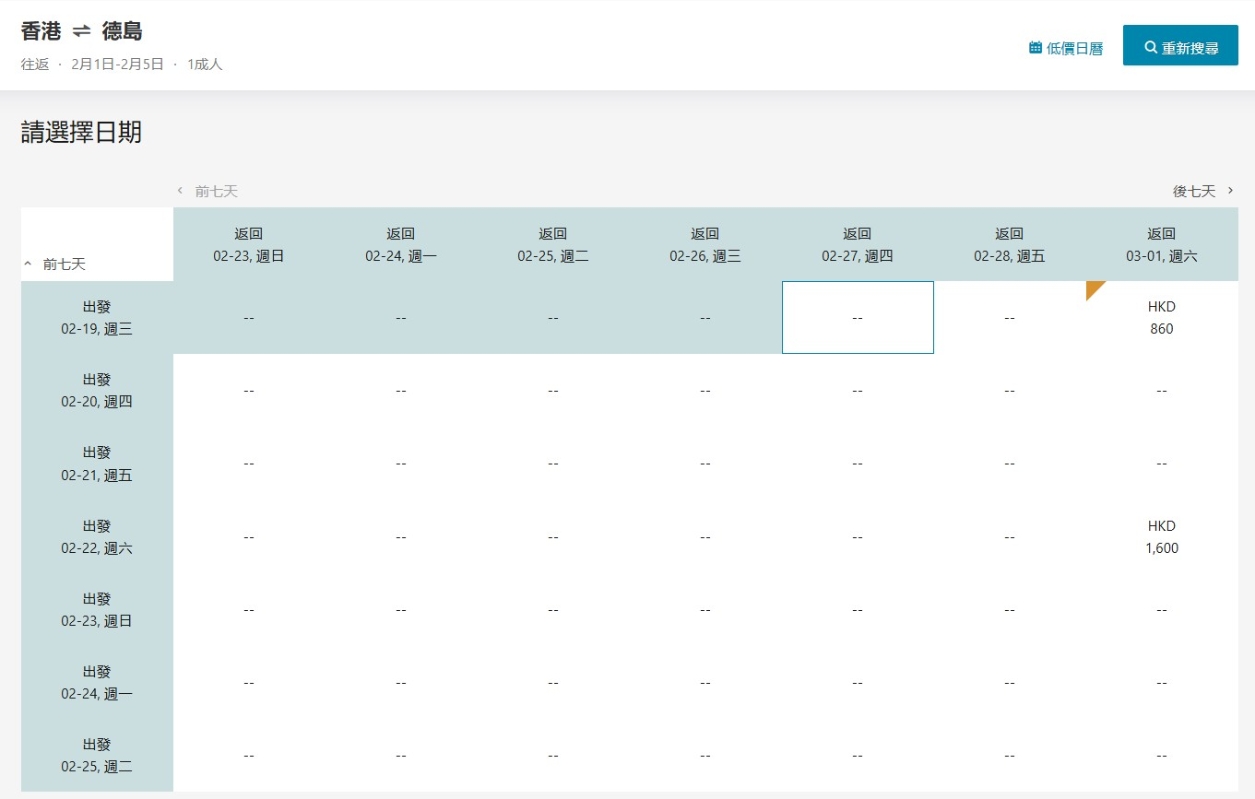This screenshot has height=799, width=1255.
Task: Select return column 02-23 週日 header
Action: [x=249, y=245]
